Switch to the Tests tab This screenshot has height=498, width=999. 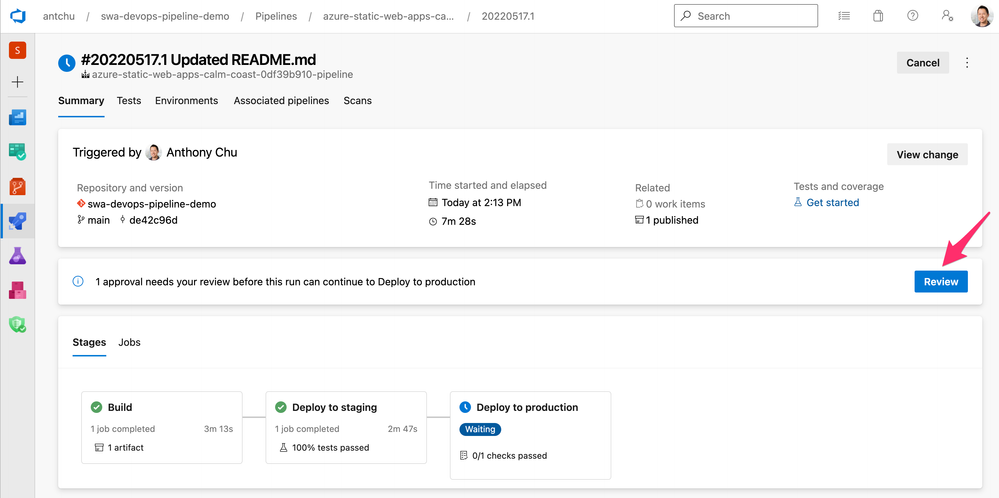(x=128, y=101)
